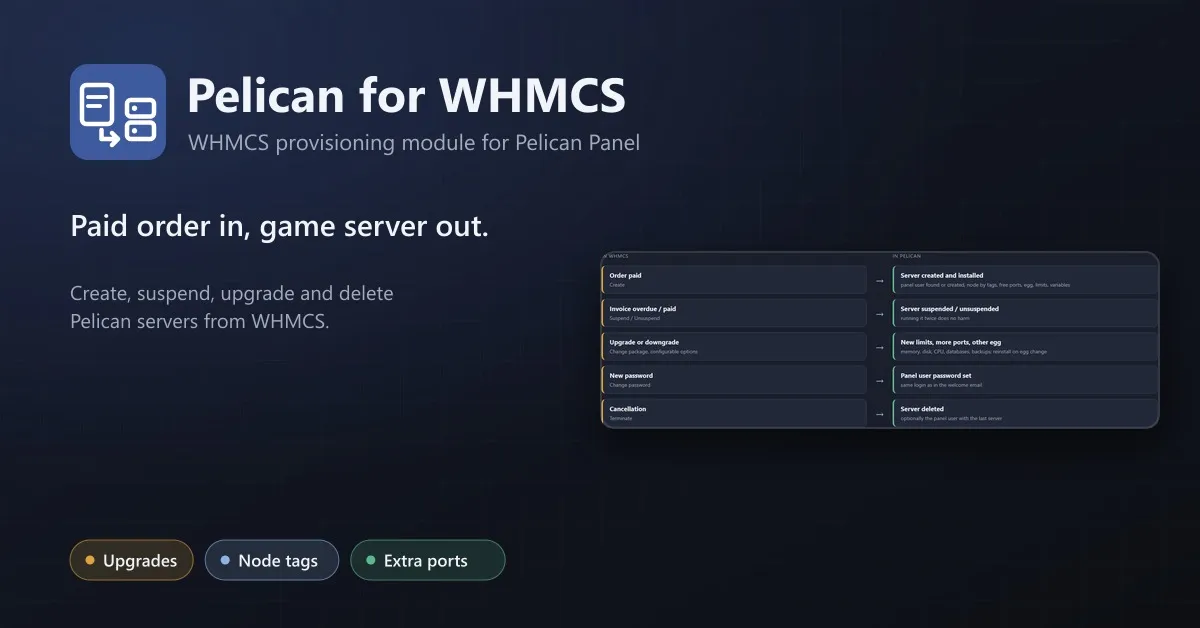Click the "Invoice overdue / paid" card
The image size is (1200, 628).
coord(734,313)
